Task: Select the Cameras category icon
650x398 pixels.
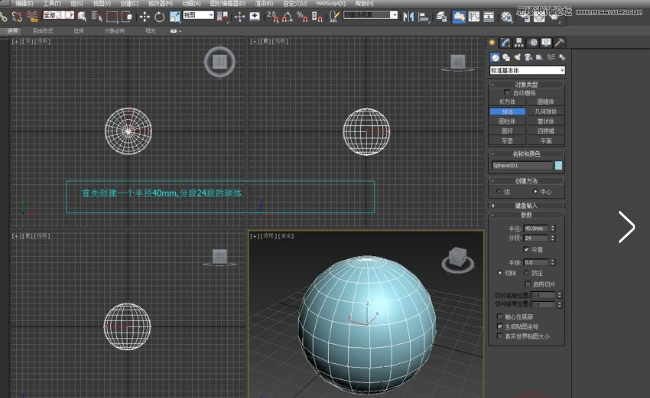Action: point(529,57)
